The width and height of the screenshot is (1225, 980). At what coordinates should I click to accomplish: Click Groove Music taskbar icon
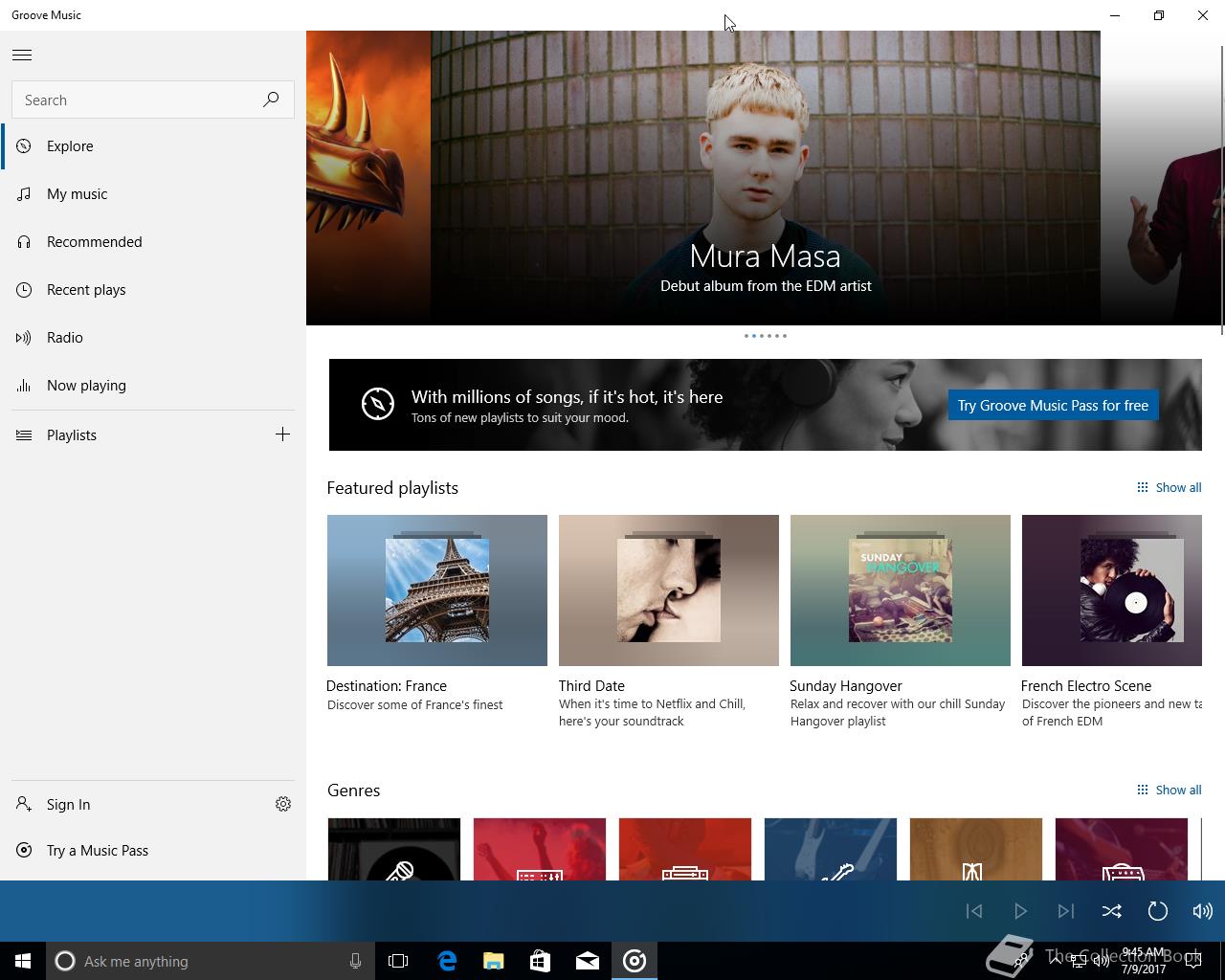[x=635, y=961]
